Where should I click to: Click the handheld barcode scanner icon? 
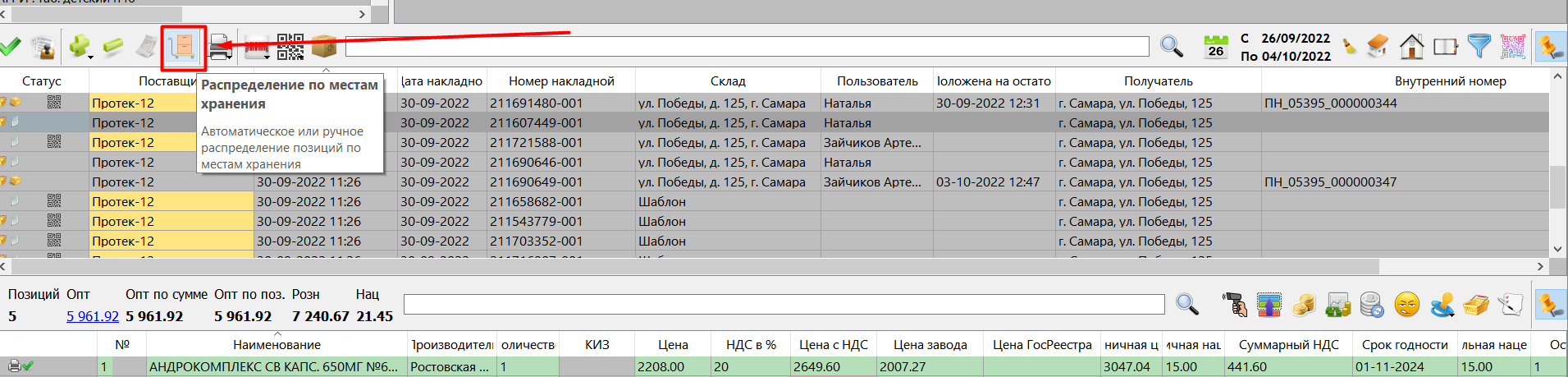pos(1234,305)
